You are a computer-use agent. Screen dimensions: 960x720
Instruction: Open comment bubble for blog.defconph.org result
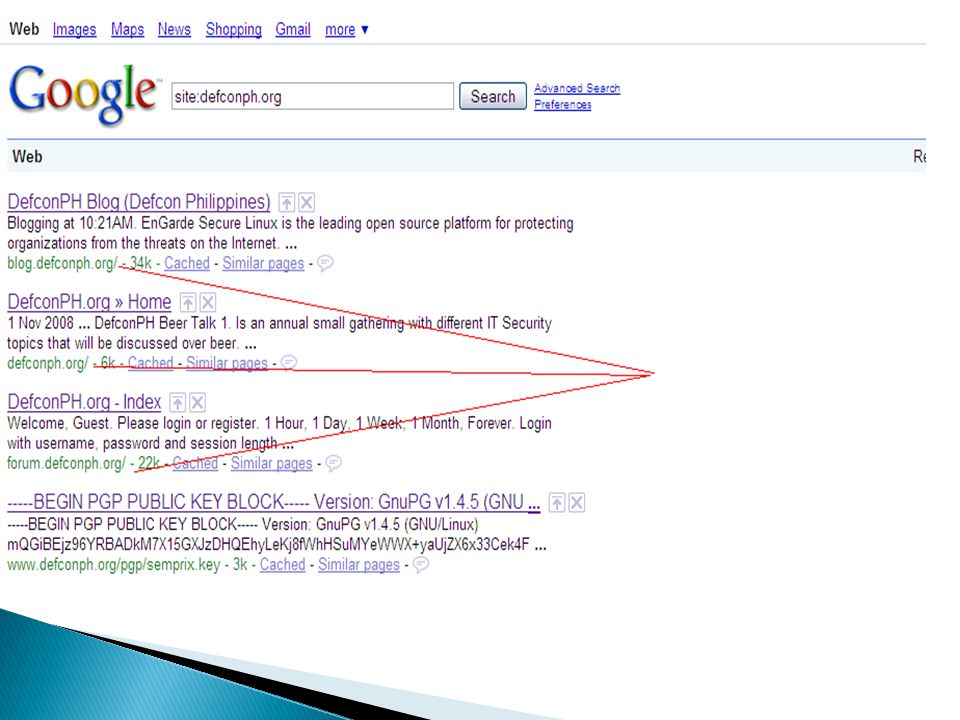point(325,263)
